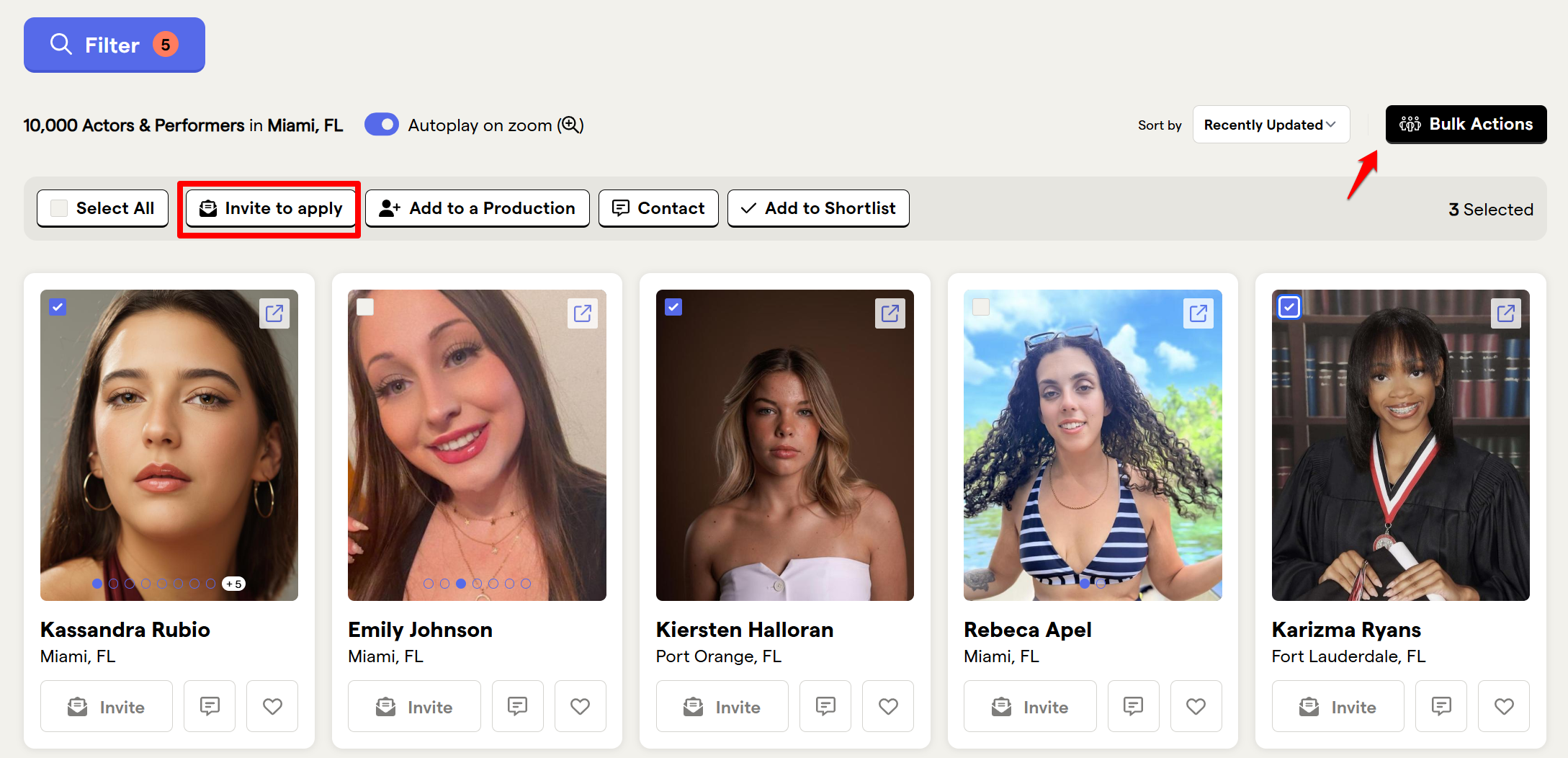
Task: Select third photo dot on Emily Johnson's carousel
Action: pos(461,584)
